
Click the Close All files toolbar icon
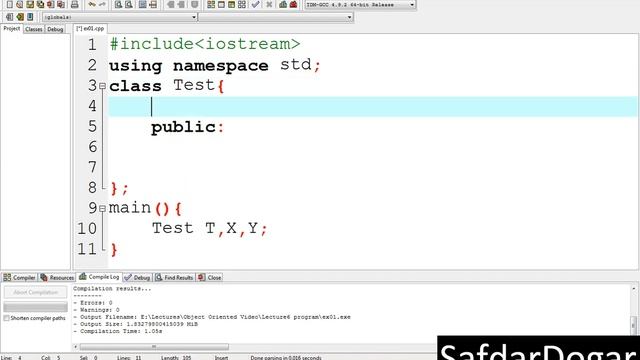pos(61,4)
